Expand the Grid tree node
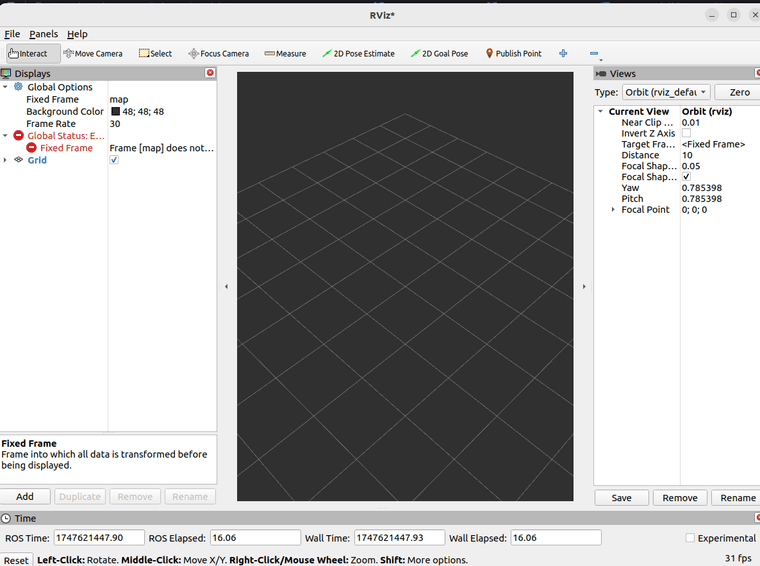This screenshot has width=760, height=566. click(x=5, y=160)
